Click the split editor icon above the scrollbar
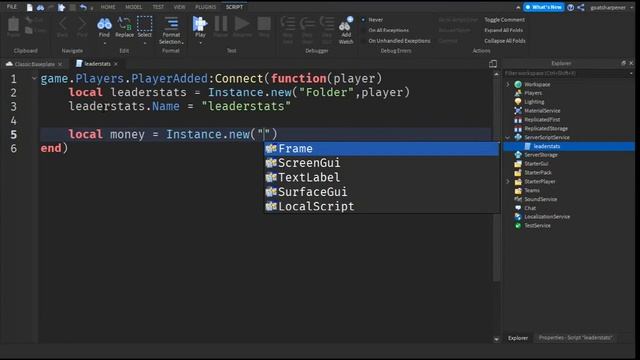 coord(493,64)
